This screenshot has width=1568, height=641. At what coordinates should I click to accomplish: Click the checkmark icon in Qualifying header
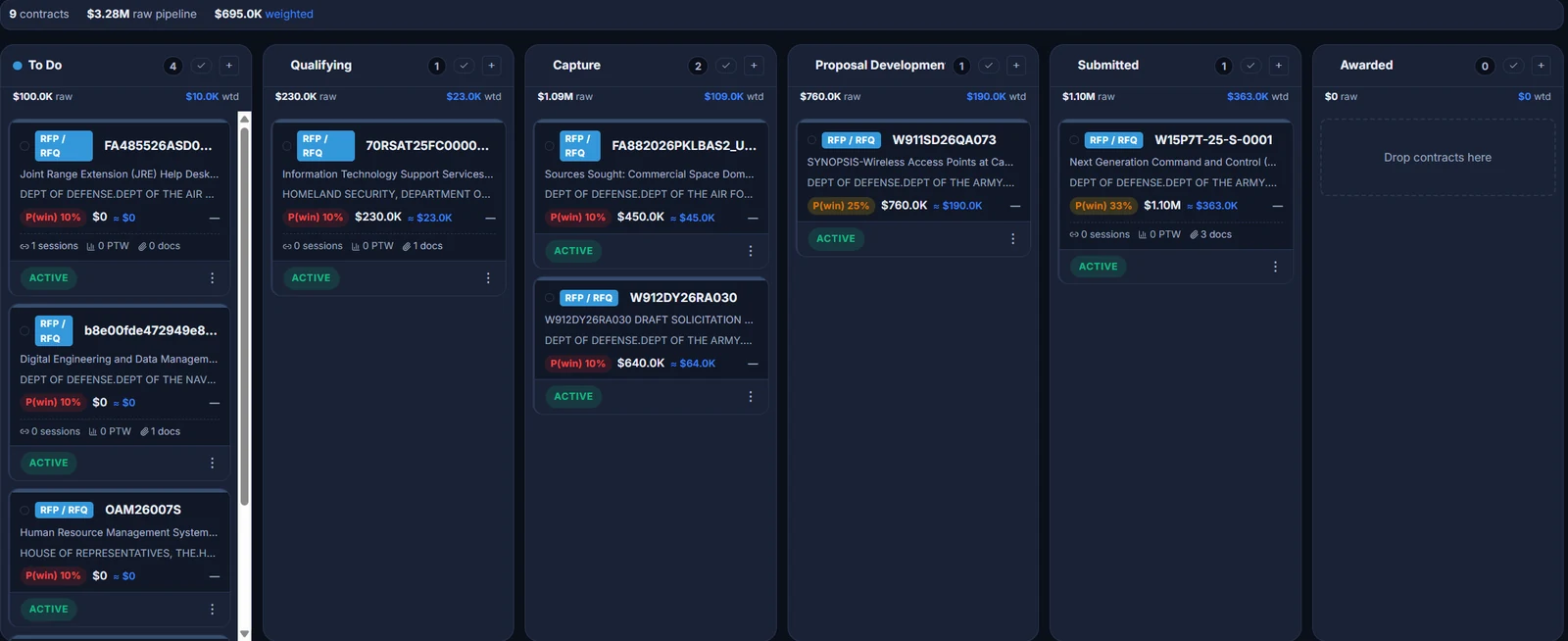click(x=464, y=66)
